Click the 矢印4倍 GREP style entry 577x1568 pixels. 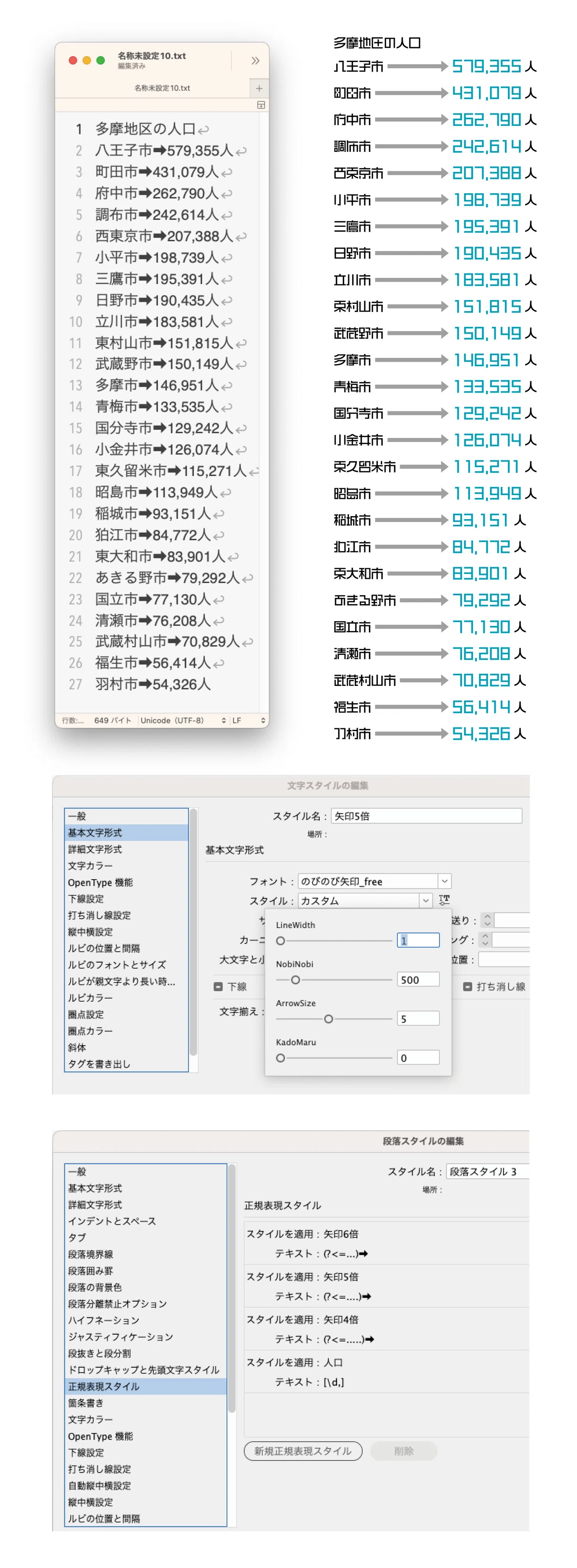pyautogui.click(x=386, y=1329)
